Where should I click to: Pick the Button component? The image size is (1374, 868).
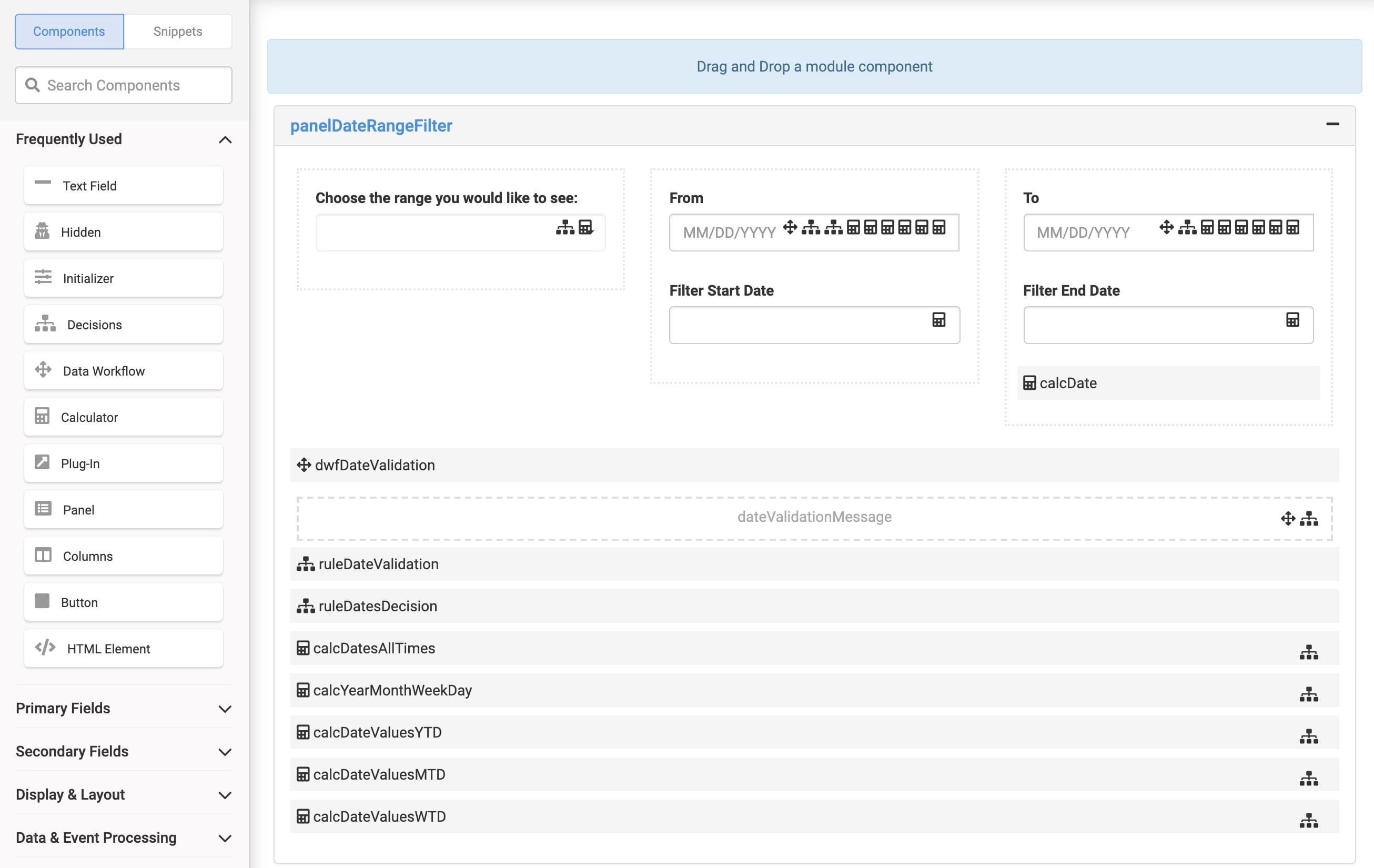click(x=123, y=602)
